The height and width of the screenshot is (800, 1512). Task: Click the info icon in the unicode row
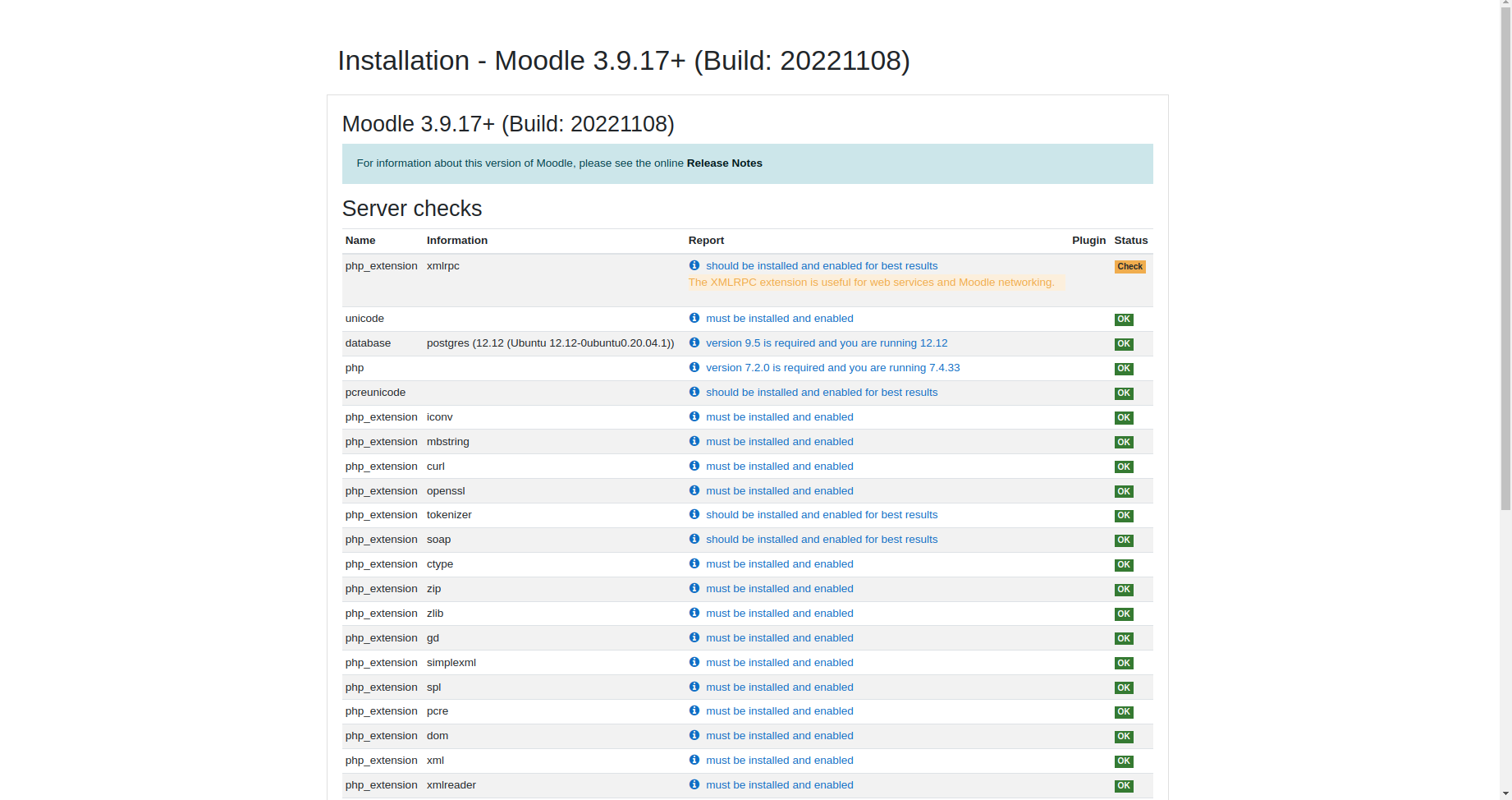[694, 318]
